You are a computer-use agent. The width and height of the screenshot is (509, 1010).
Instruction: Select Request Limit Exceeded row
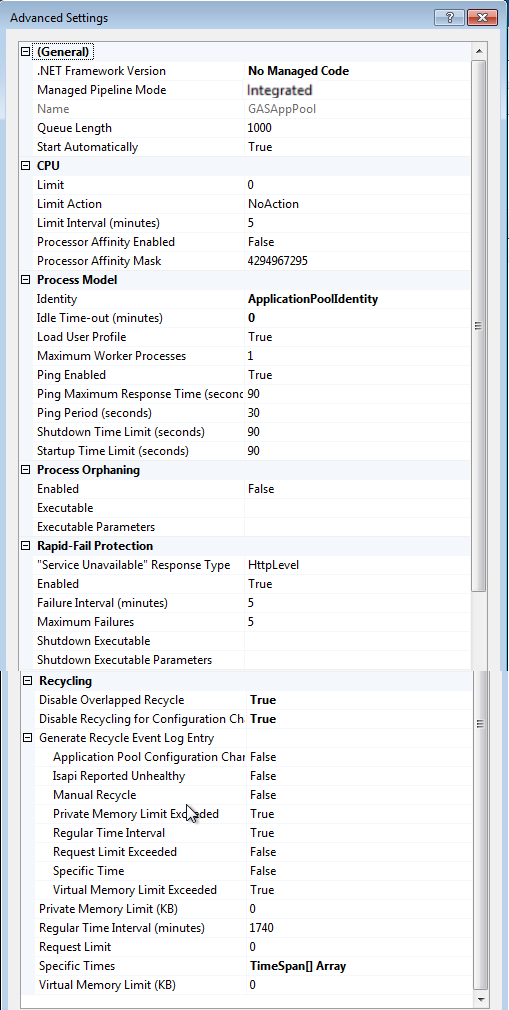click(254, 852)
